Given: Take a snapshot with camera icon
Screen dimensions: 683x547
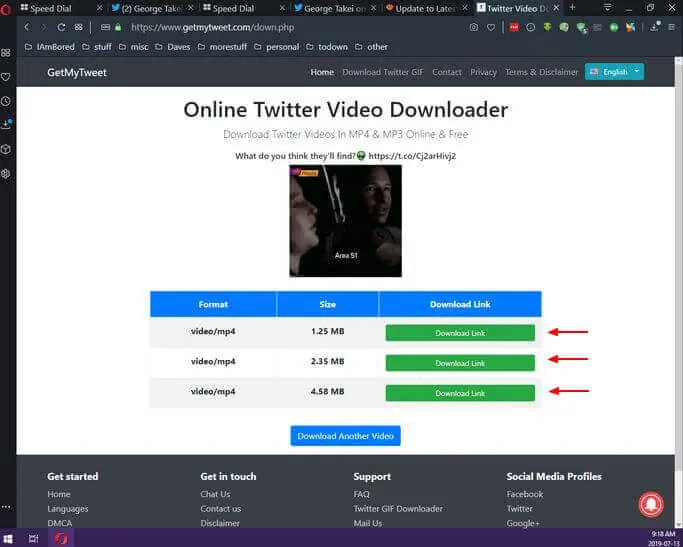Looking at the screenshot, I should 474,27.
